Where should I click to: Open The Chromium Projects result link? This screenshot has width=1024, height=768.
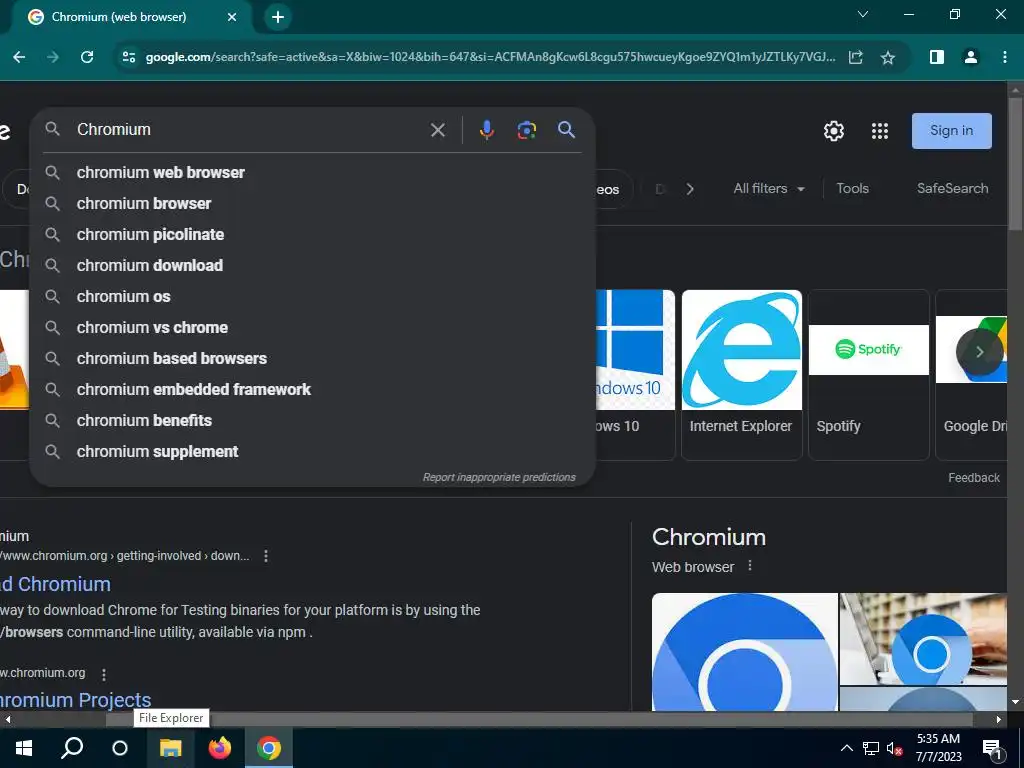pos(75,700)
